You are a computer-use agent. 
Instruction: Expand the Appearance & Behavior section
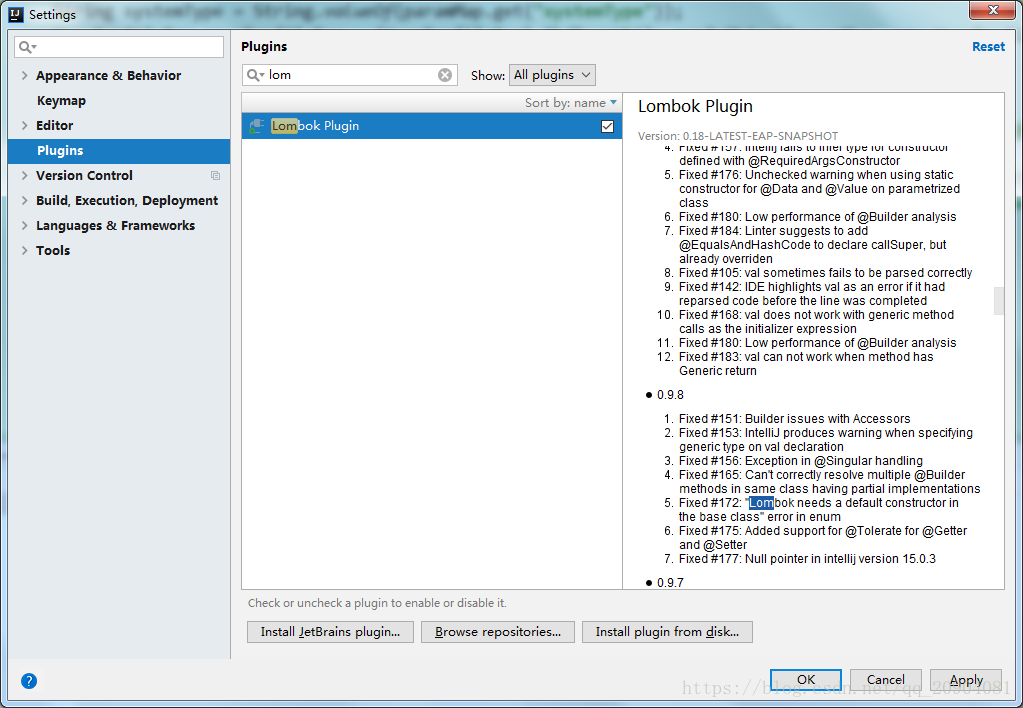pos(24,76)
